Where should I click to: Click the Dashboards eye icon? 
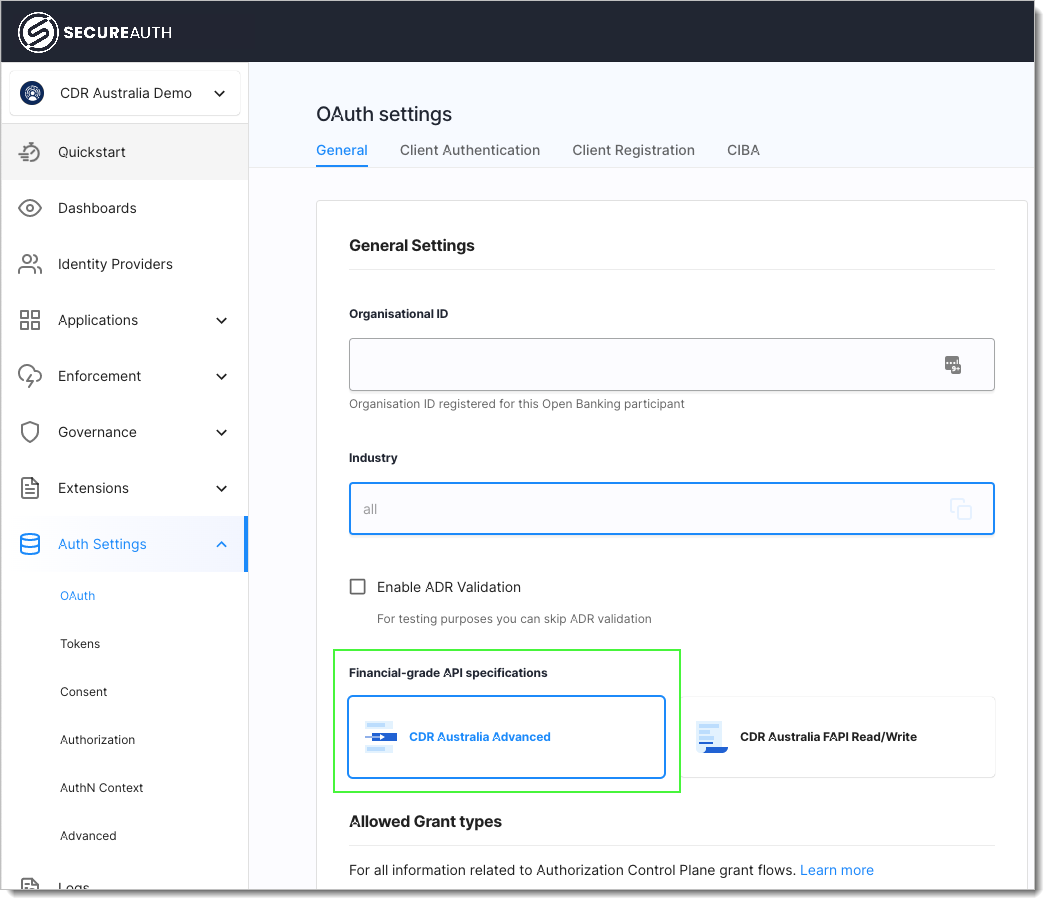click(29, 208)
